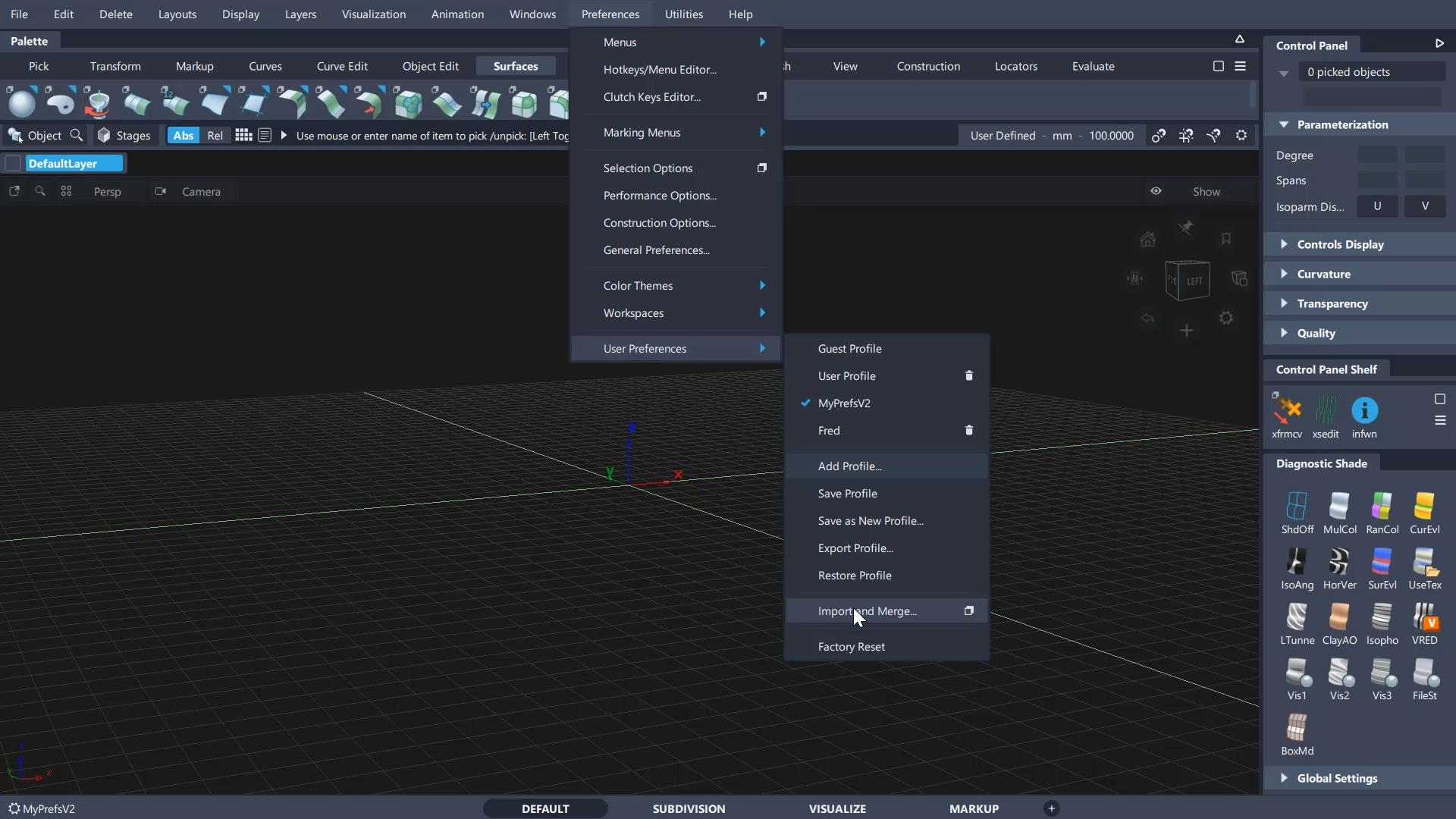Viewport: 1456px width, 819px height.
Task: Select the ShdOff diagnostic shade icon
Action: (1297, 507)
